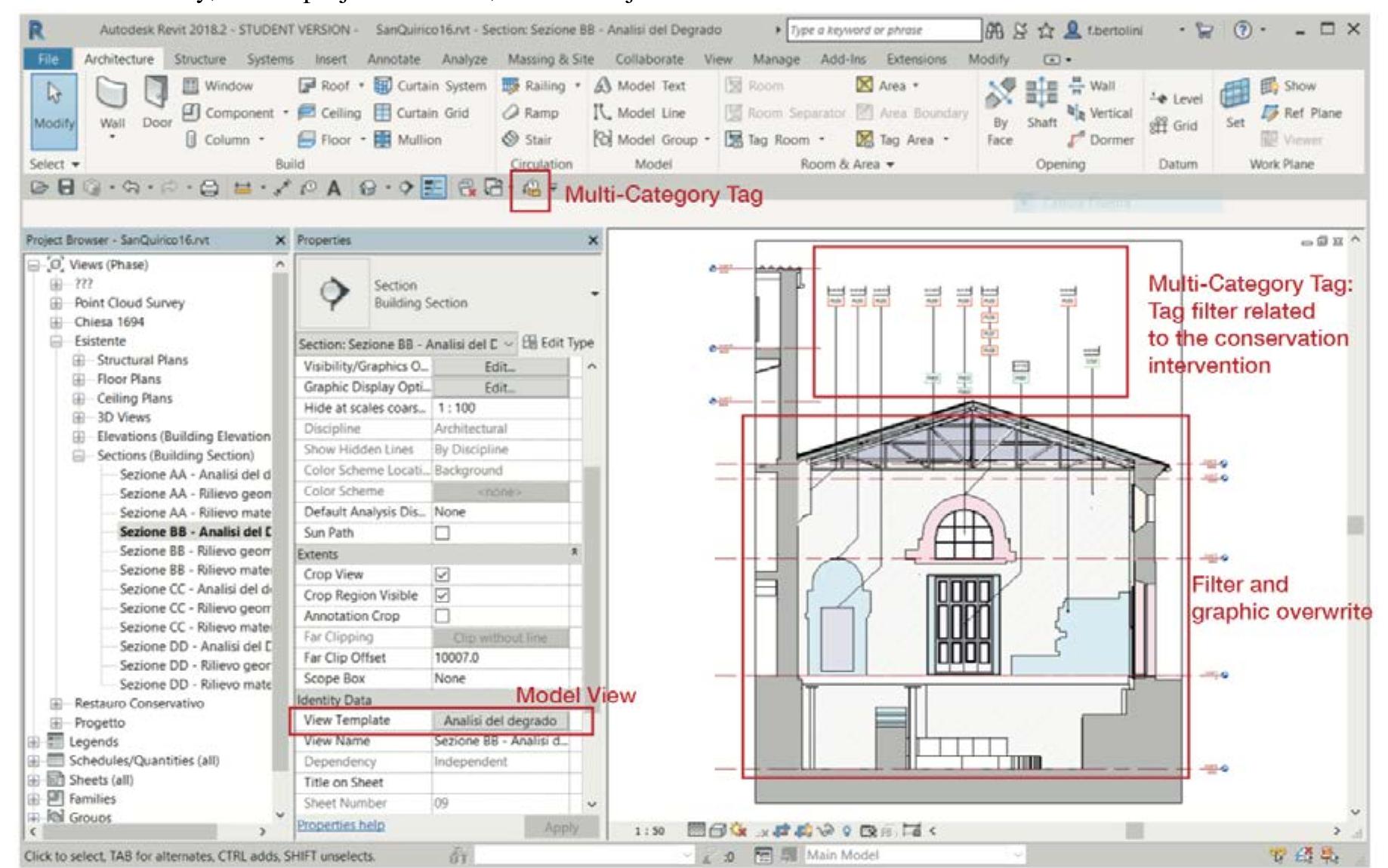Viewport: 1388px width, 868px height.
Task: Open the File menu tab
Action: coord(48,59)
